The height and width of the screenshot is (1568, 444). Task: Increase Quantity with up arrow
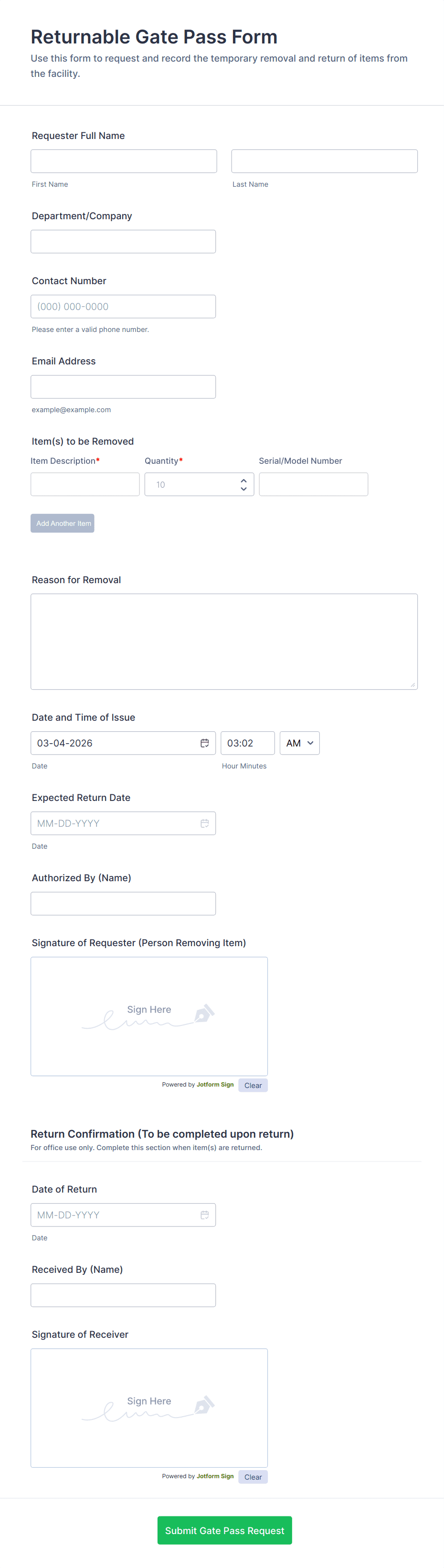[243, 480]
